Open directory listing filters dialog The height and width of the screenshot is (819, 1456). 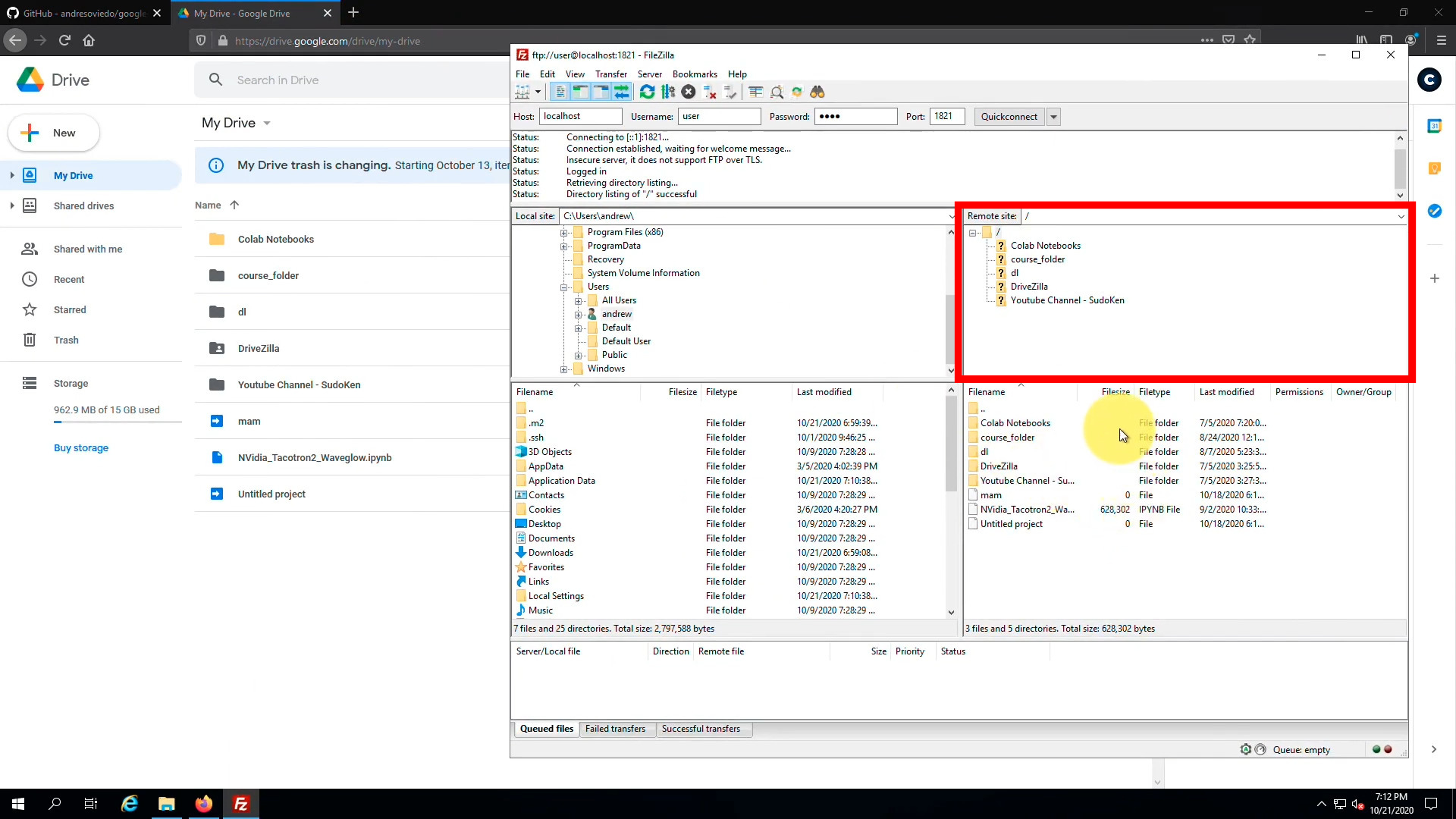click(x=756, y=92)
